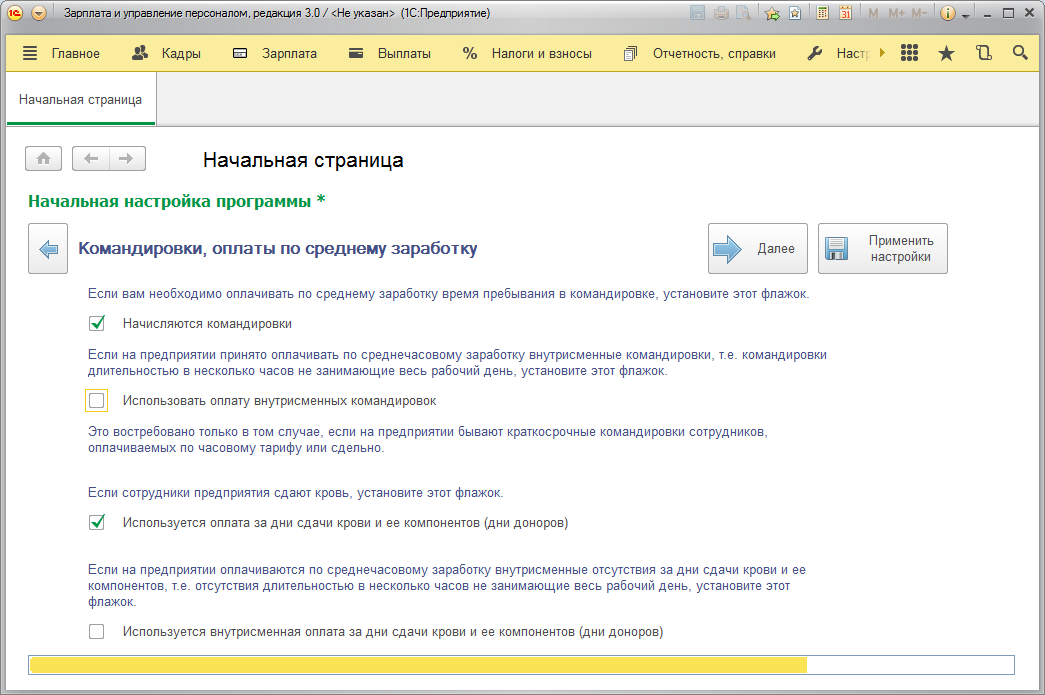Click the Favorites star in section panel
Screen dimensions: 1045x695
[946, 53]
